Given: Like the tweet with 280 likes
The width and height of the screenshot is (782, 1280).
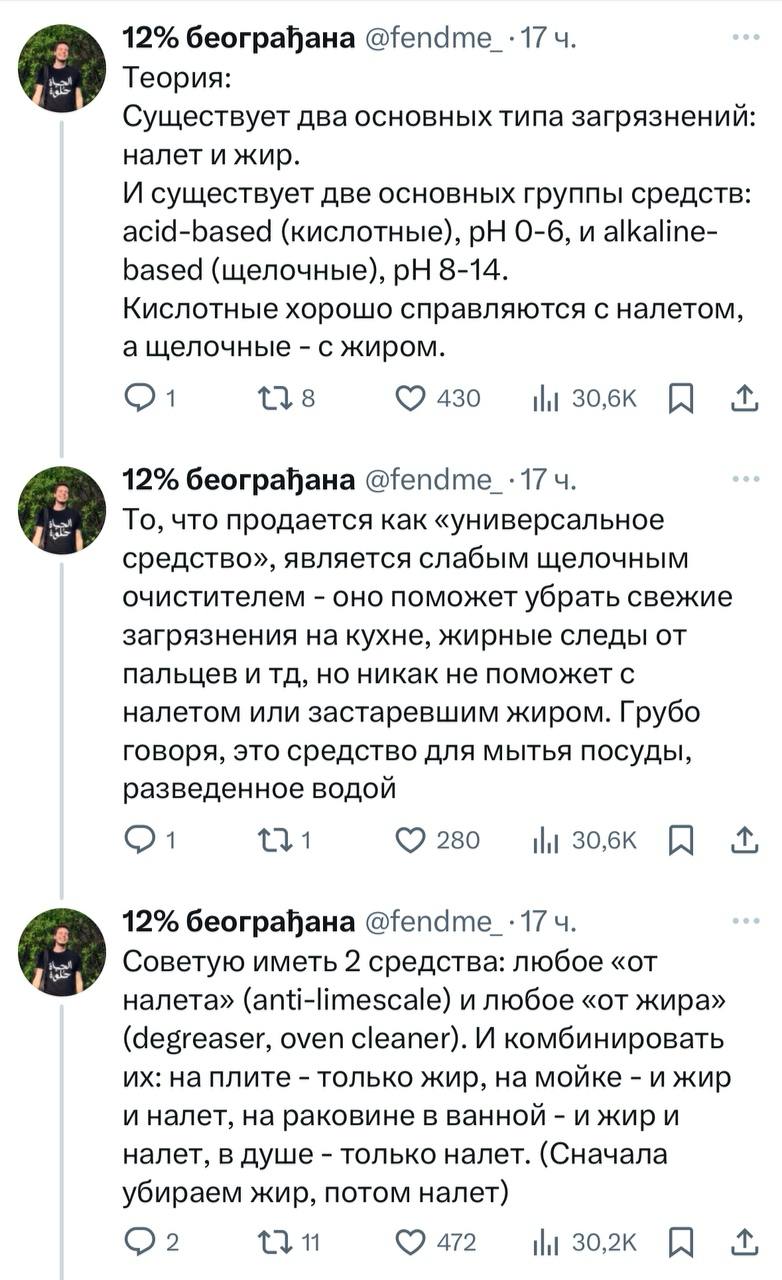Looking at the screenshot, I should 411,839.
